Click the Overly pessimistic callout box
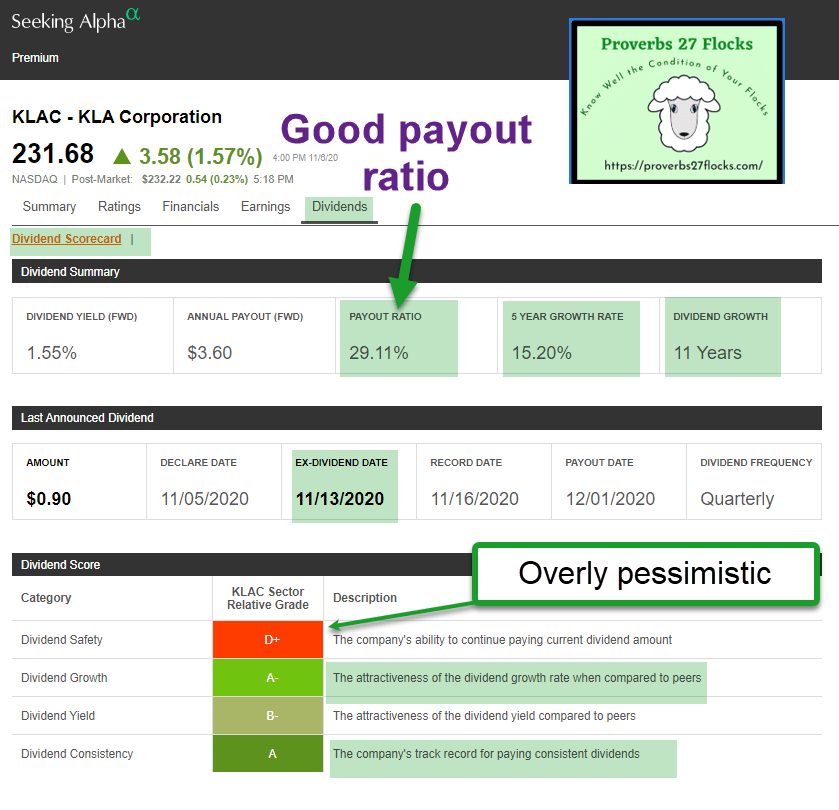839x810 pixels. 645,574
